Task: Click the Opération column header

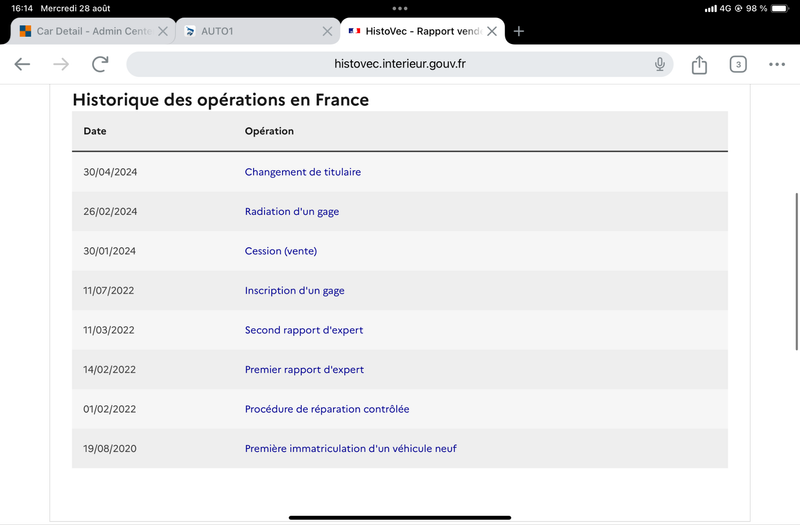Action: (269, 131)
